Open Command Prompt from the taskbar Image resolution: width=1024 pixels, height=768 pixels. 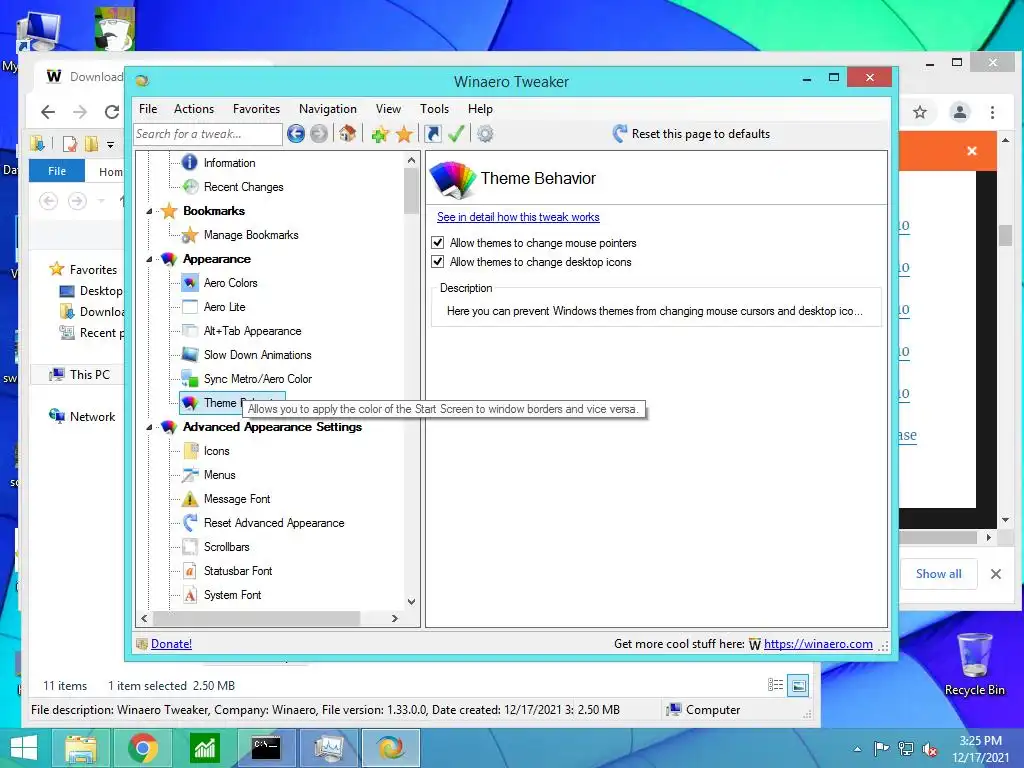click(266, 748)
